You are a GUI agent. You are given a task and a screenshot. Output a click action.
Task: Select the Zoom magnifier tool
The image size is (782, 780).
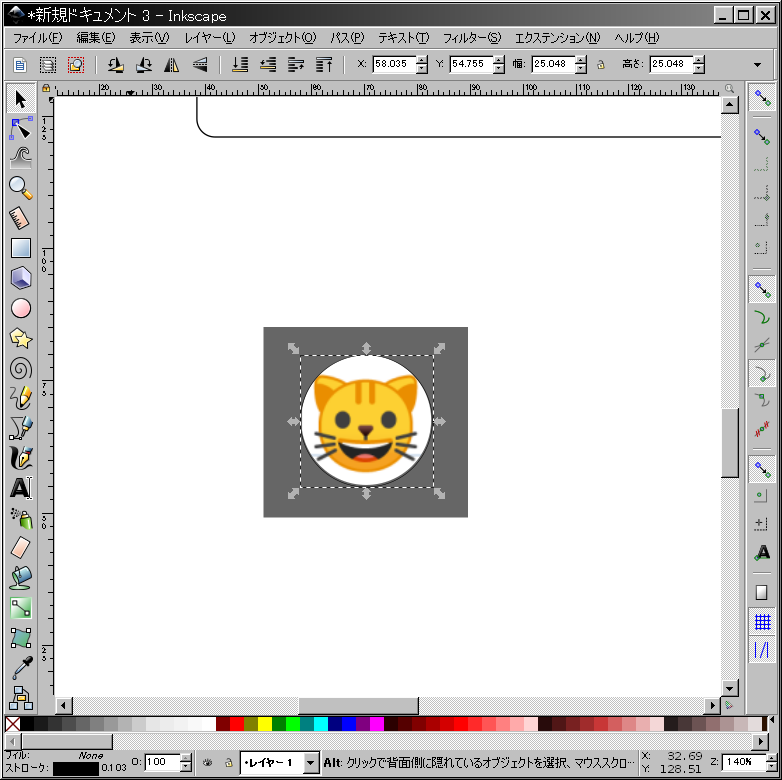pyautogui.click(x=20, y=189)
